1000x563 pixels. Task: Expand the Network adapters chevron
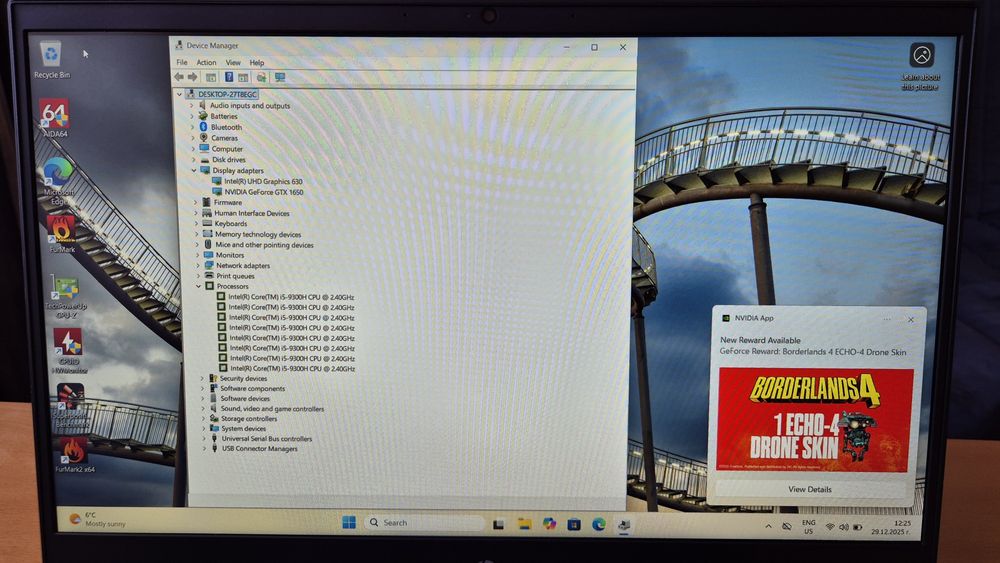point(198,266)
